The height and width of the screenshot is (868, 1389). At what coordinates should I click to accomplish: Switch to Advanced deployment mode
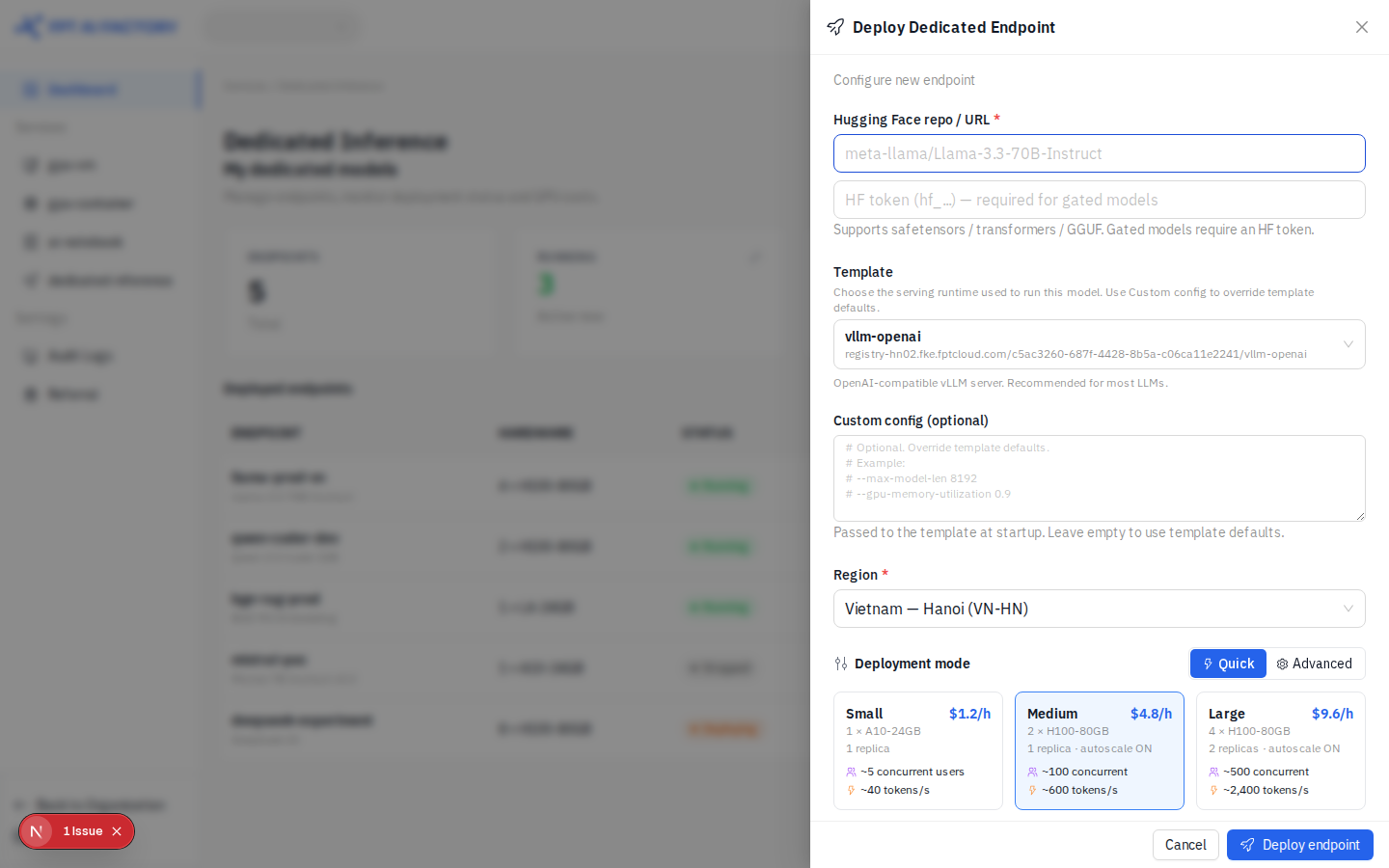pos(1314,664)
